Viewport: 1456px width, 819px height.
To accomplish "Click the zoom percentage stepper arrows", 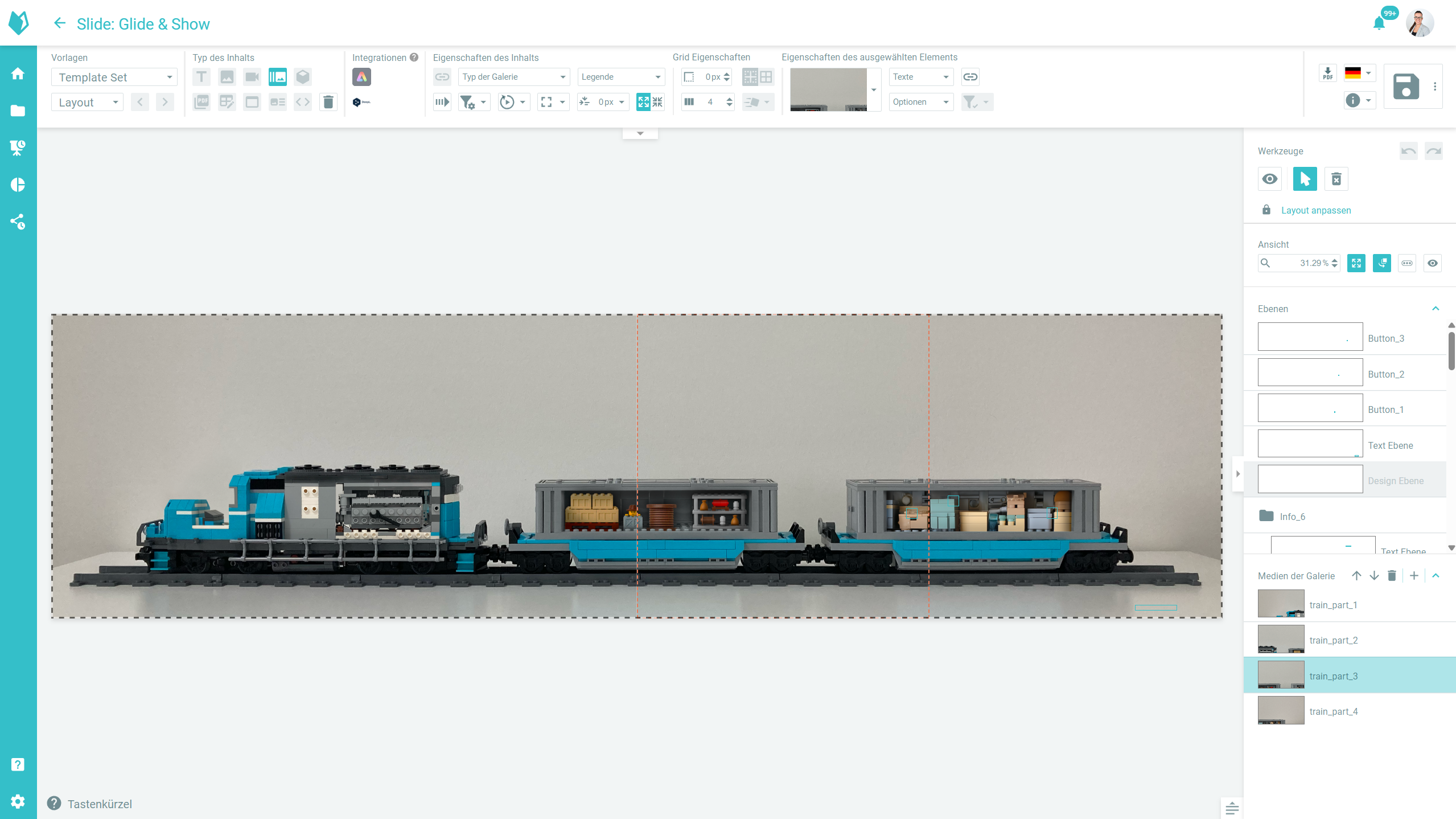I will click(1335, 263).
